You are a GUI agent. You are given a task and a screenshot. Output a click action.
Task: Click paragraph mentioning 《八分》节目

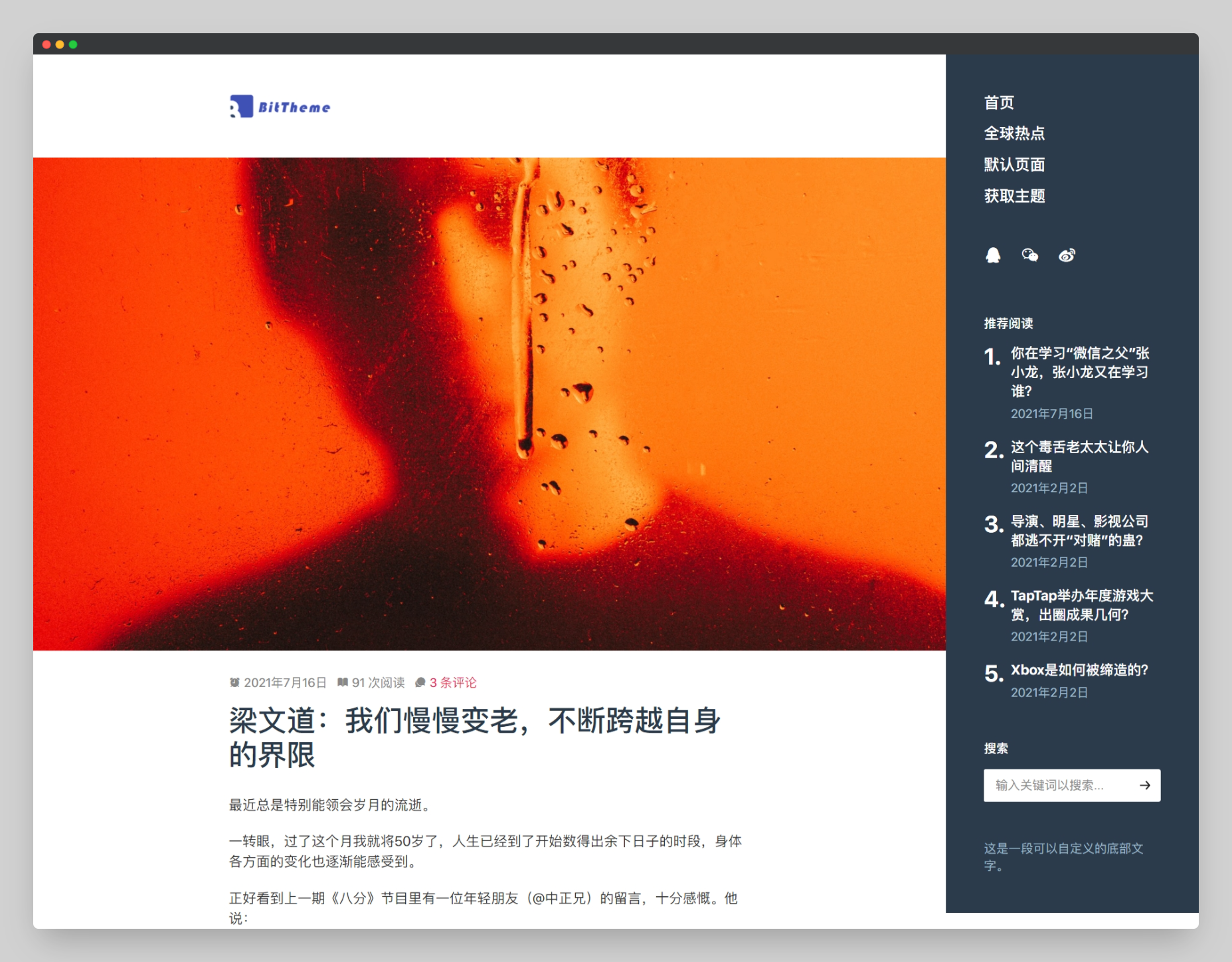pyautogui.click(x=484, y=908)
